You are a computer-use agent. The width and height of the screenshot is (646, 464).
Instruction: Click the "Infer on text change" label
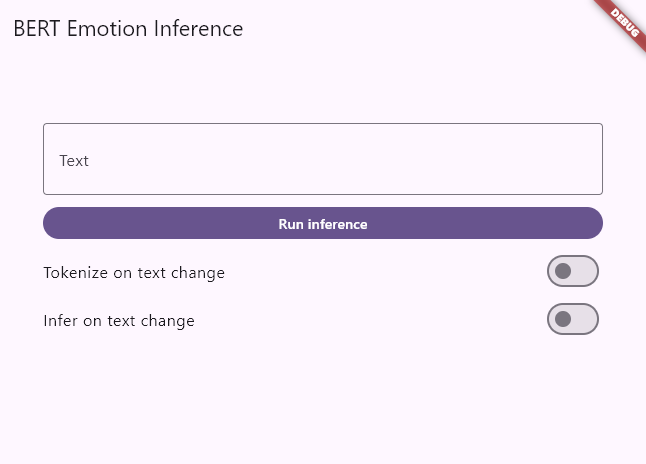click(119, 321)
